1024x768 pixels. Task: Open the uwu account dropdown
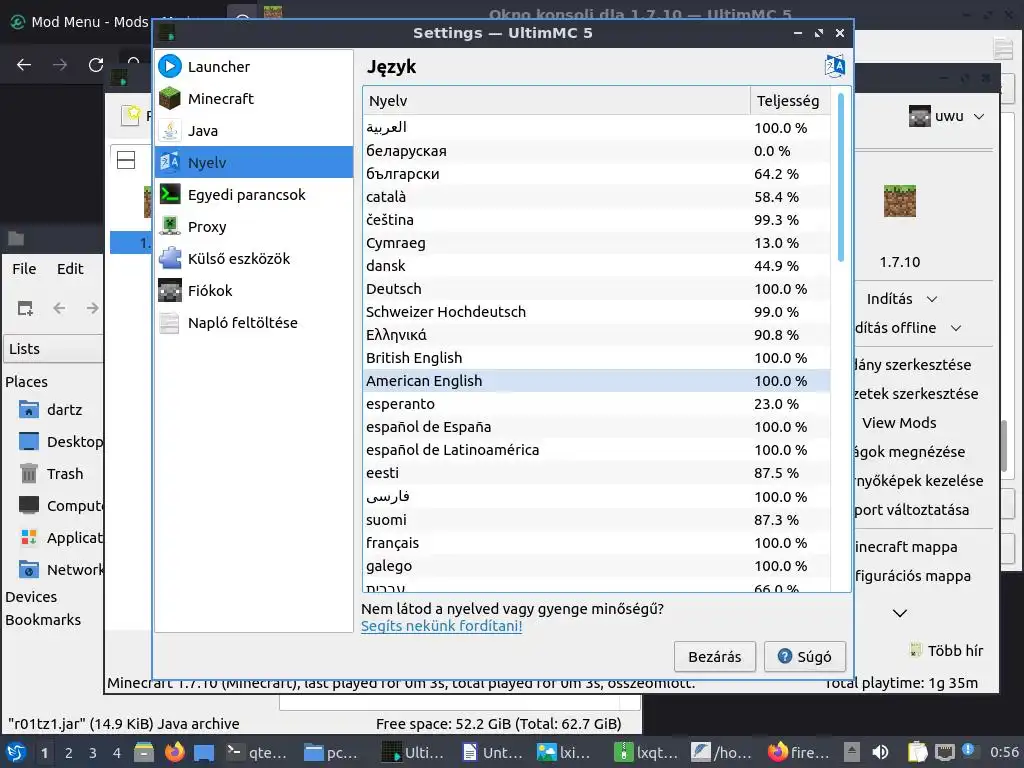coord(947,117)
